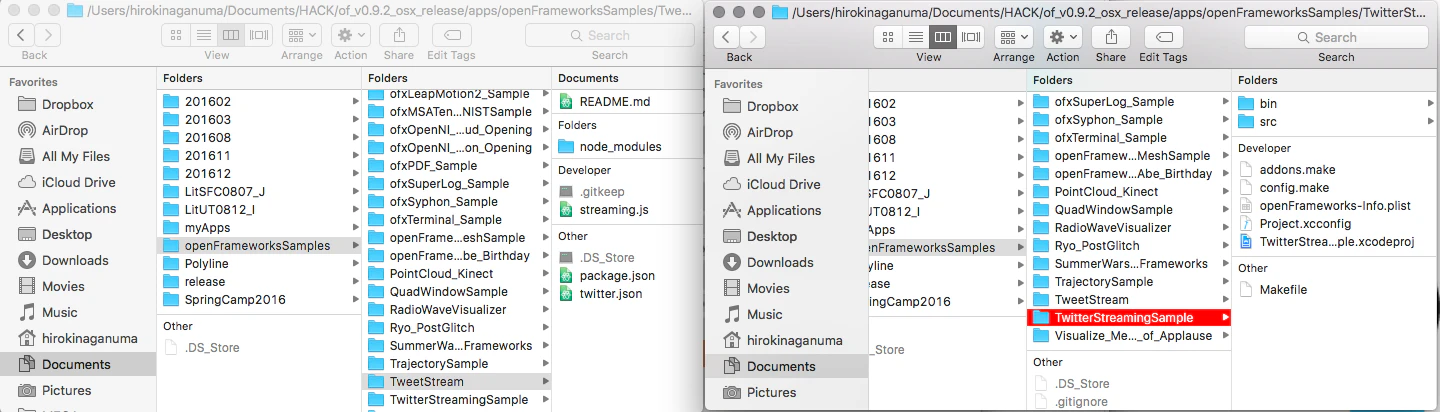Open Action gear menu in the front window
This screenshot has width=1440, height=412.
click(x=1062, y=37)
